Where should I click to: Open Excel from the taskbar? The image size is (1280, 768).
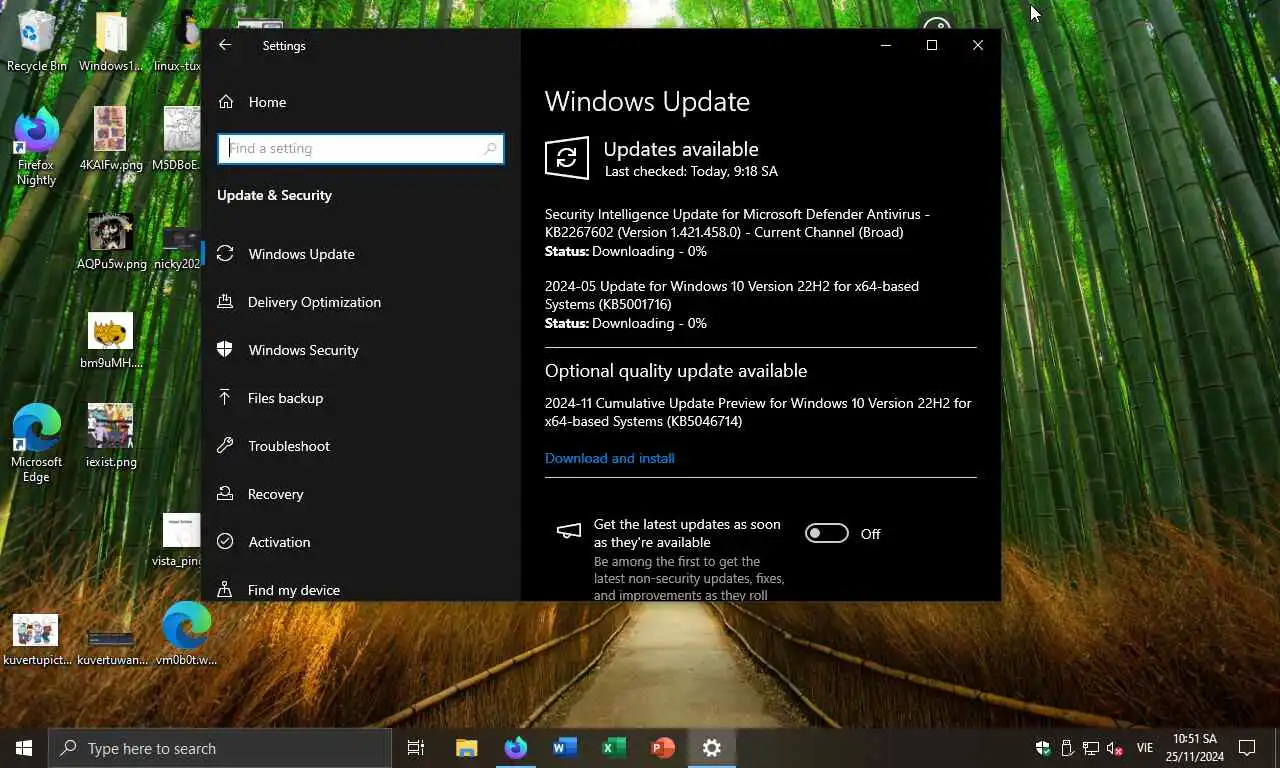click(614, 748)
